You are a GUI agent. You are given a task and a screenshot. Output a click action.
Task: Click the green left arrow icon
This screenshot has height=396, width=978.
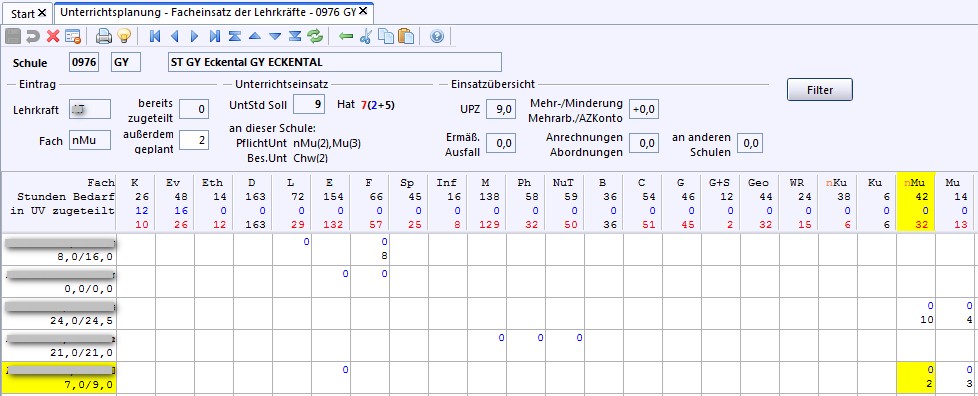(346, 36)
